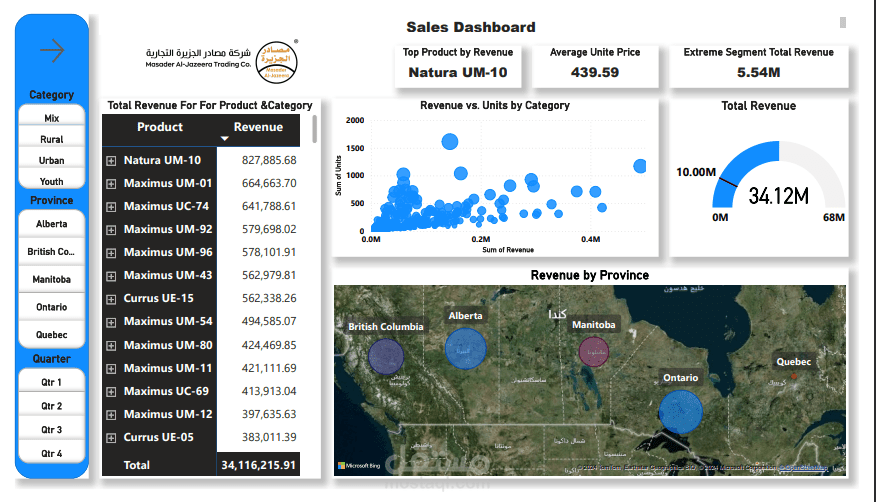Expand the Currus UE-15 row

click(111, 299)
